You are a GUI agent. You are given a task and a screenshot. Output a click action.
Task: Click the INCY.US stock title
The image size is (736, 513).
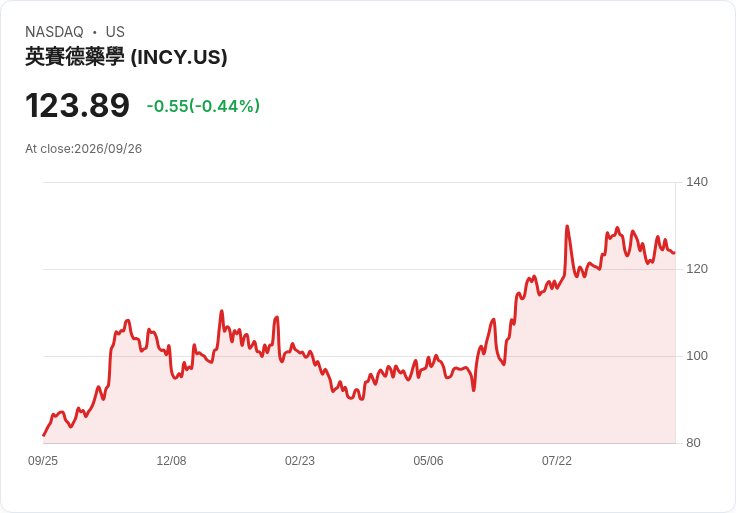point(126,57)
